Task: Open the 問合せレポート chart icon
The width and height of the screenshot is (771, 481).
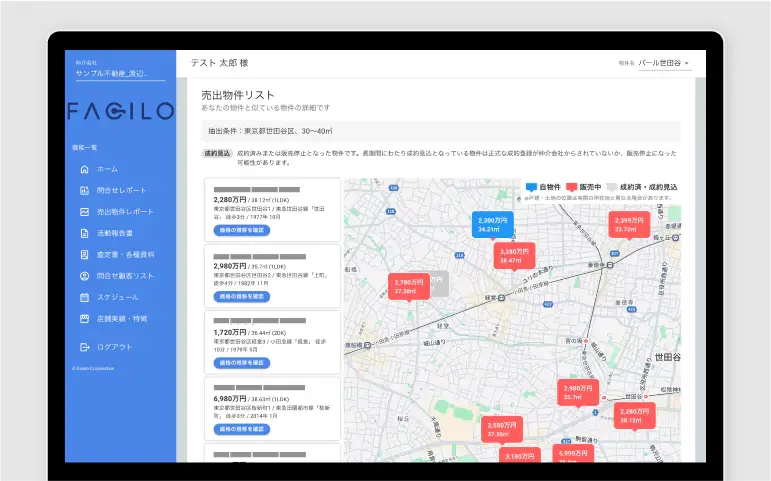Action: pos(84,190)
